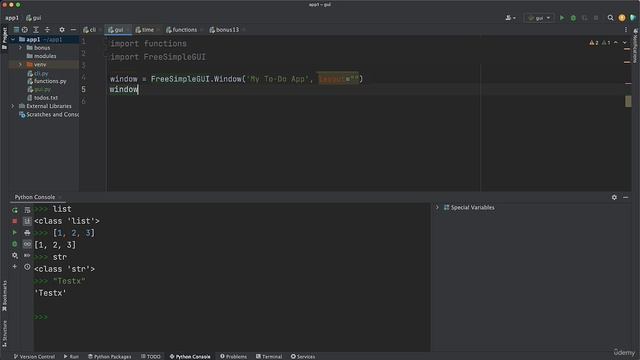Toggle the Structure side tool window
This screenshot has height=360, width=640.
click(4, 333)
